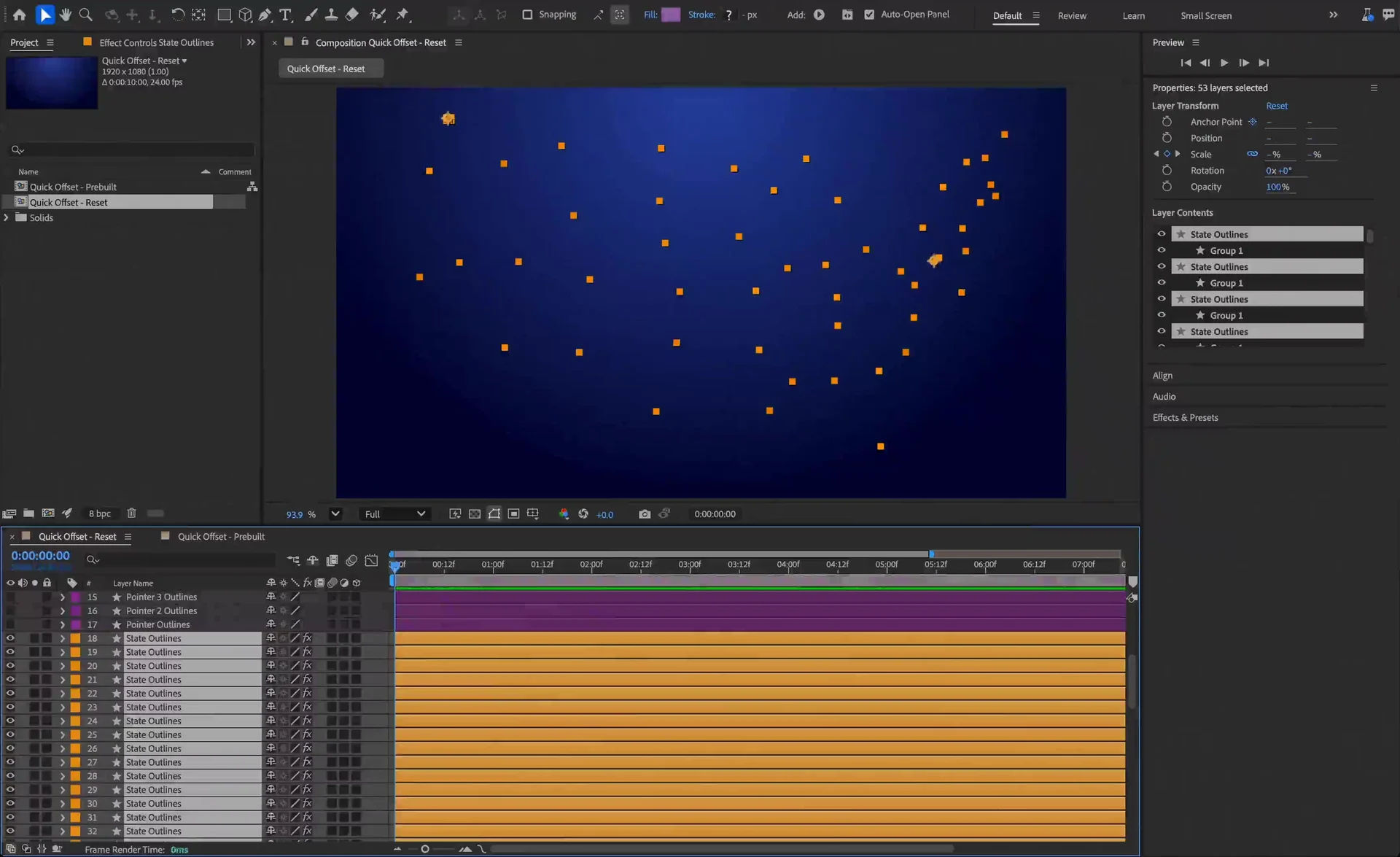This screenshot has height=857, width=1400.
Task: Hide the State Outlines layer 18
Action: tap(10, 637)
